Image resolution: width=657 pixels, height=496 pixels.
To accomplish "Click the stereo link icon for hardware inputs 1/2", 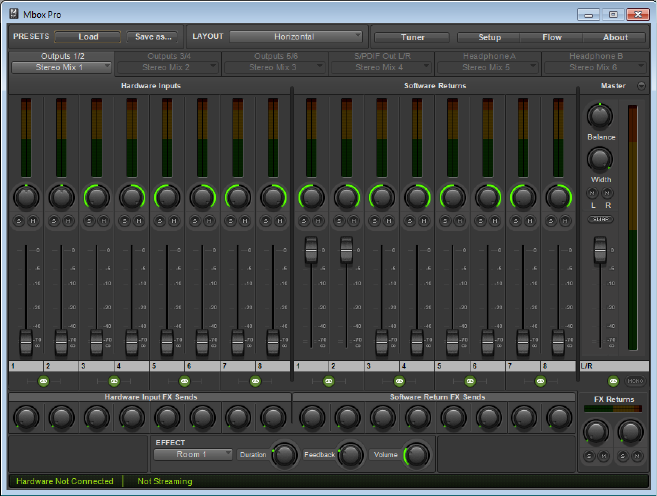I will 44,381.
